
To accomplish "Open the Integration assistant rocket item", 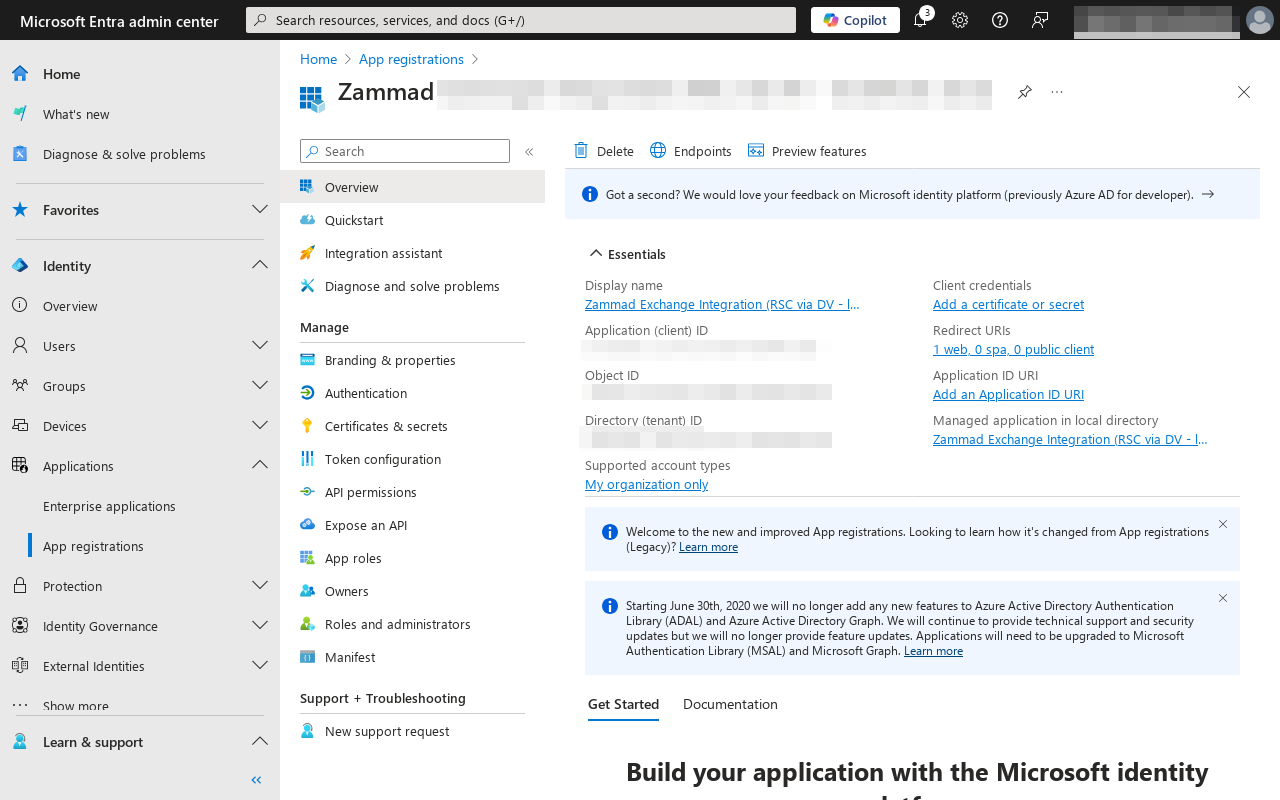I will (x=412, y=253).
